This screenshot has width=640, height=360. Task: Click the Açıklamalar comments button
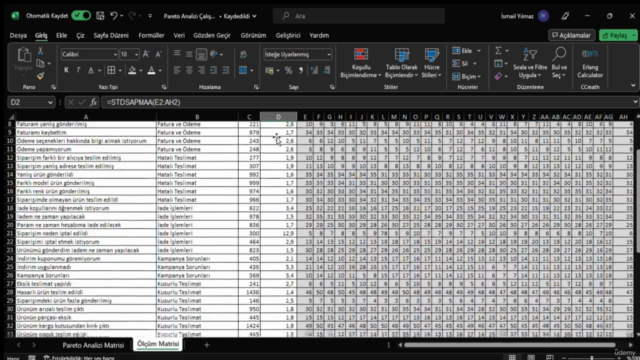pos(571,36)
